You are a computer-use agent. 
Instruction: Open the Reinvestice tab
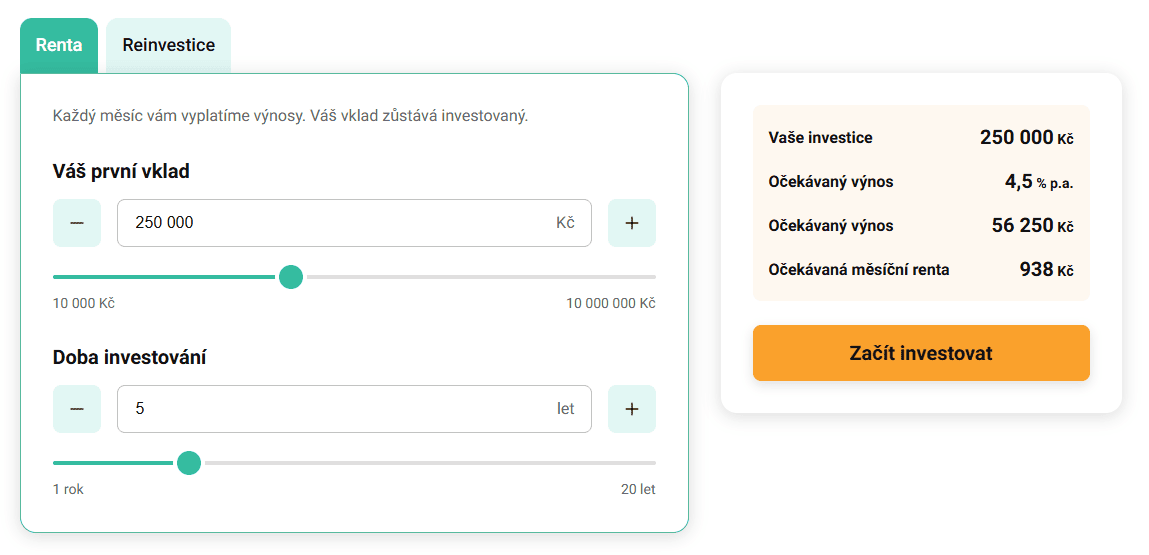168,46
